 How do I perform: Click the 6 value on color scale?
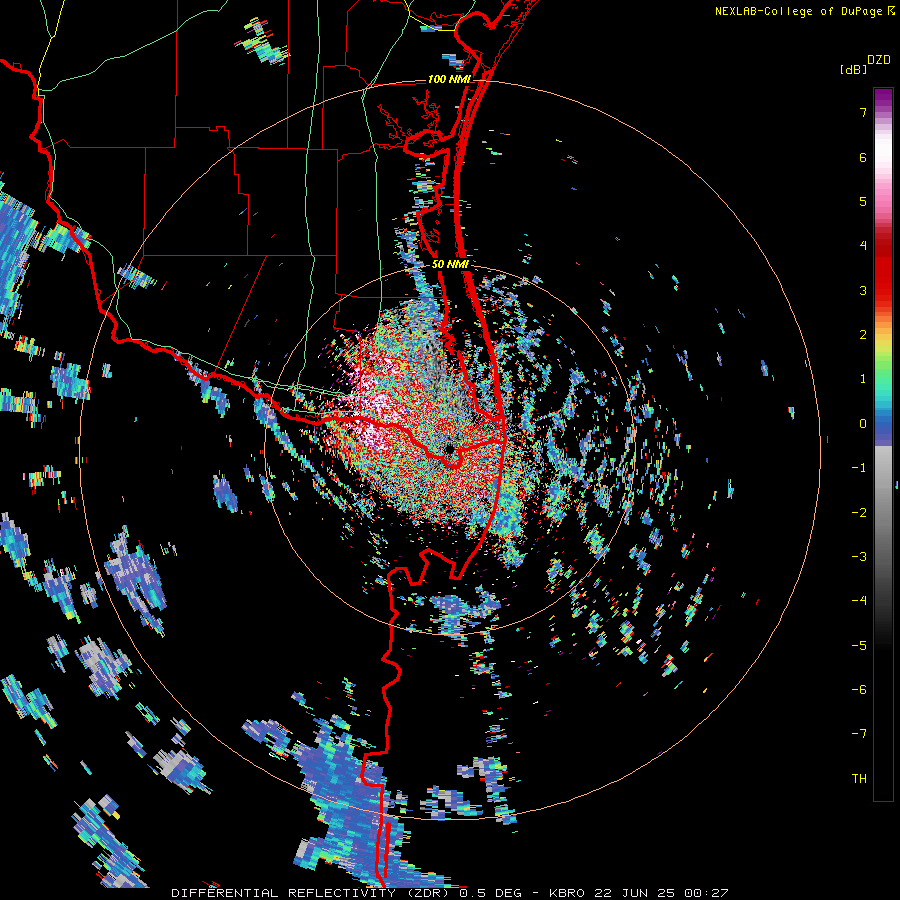point(863,157)
